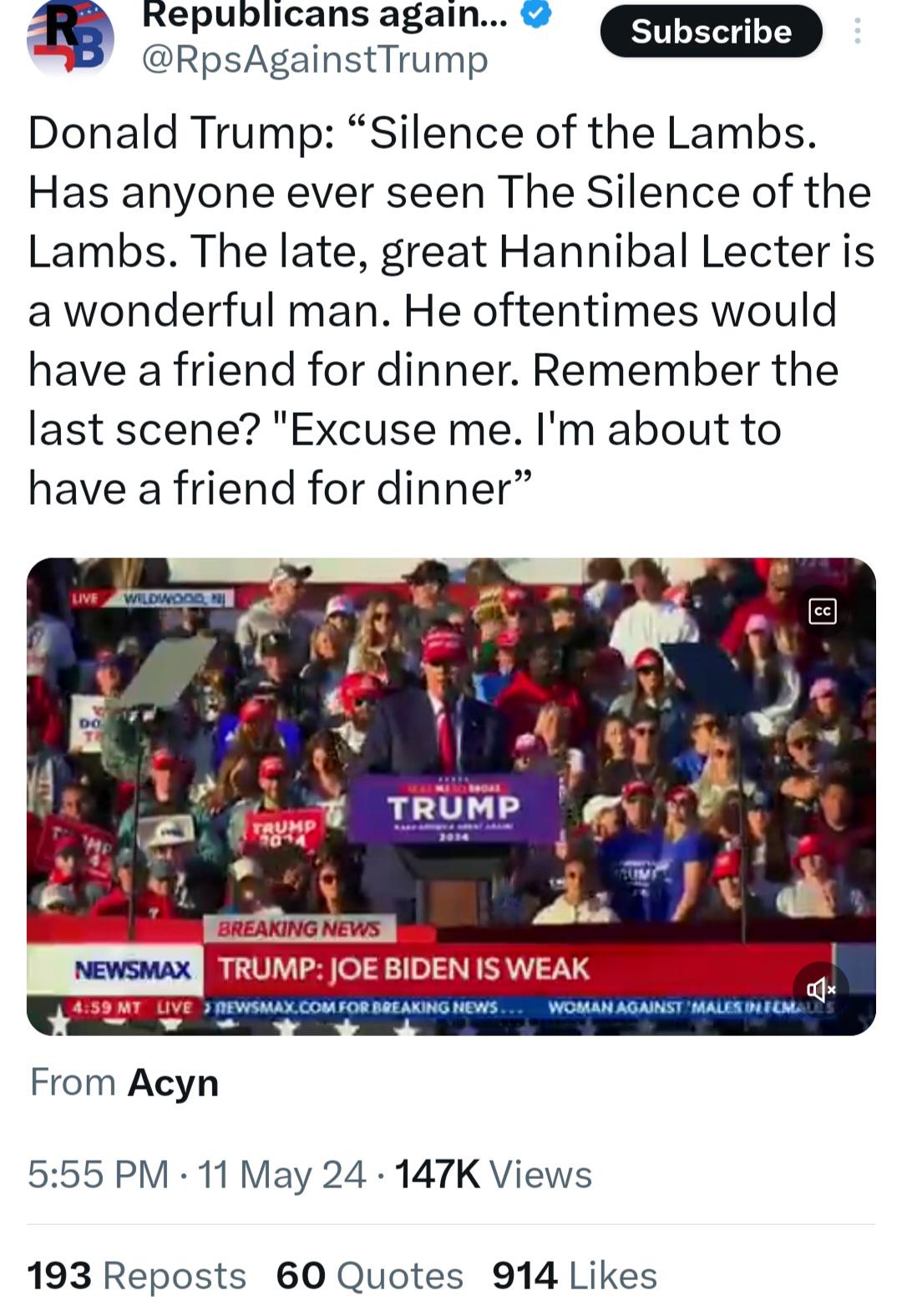Screen dimensions: 902x1316
Task: View the 193 Reposts list
Action: (137, 1276)
